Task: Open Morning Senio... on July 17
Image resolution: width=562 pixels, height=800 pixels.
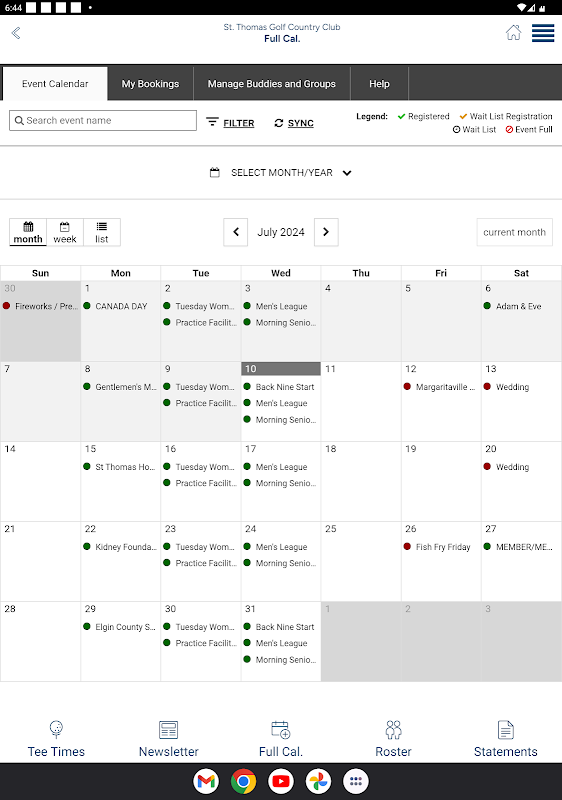Action: [x=280, y=483]
